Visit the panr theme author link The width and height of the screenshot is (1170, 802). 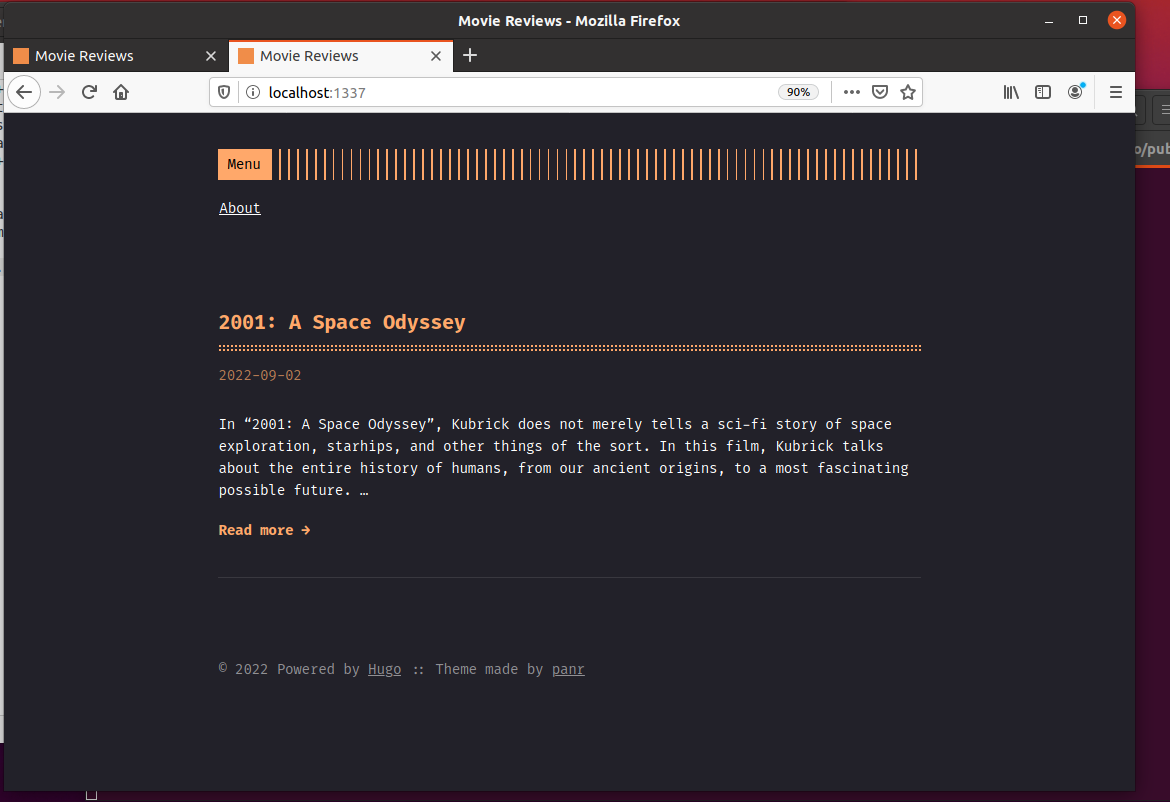click(x=568, y=669)
